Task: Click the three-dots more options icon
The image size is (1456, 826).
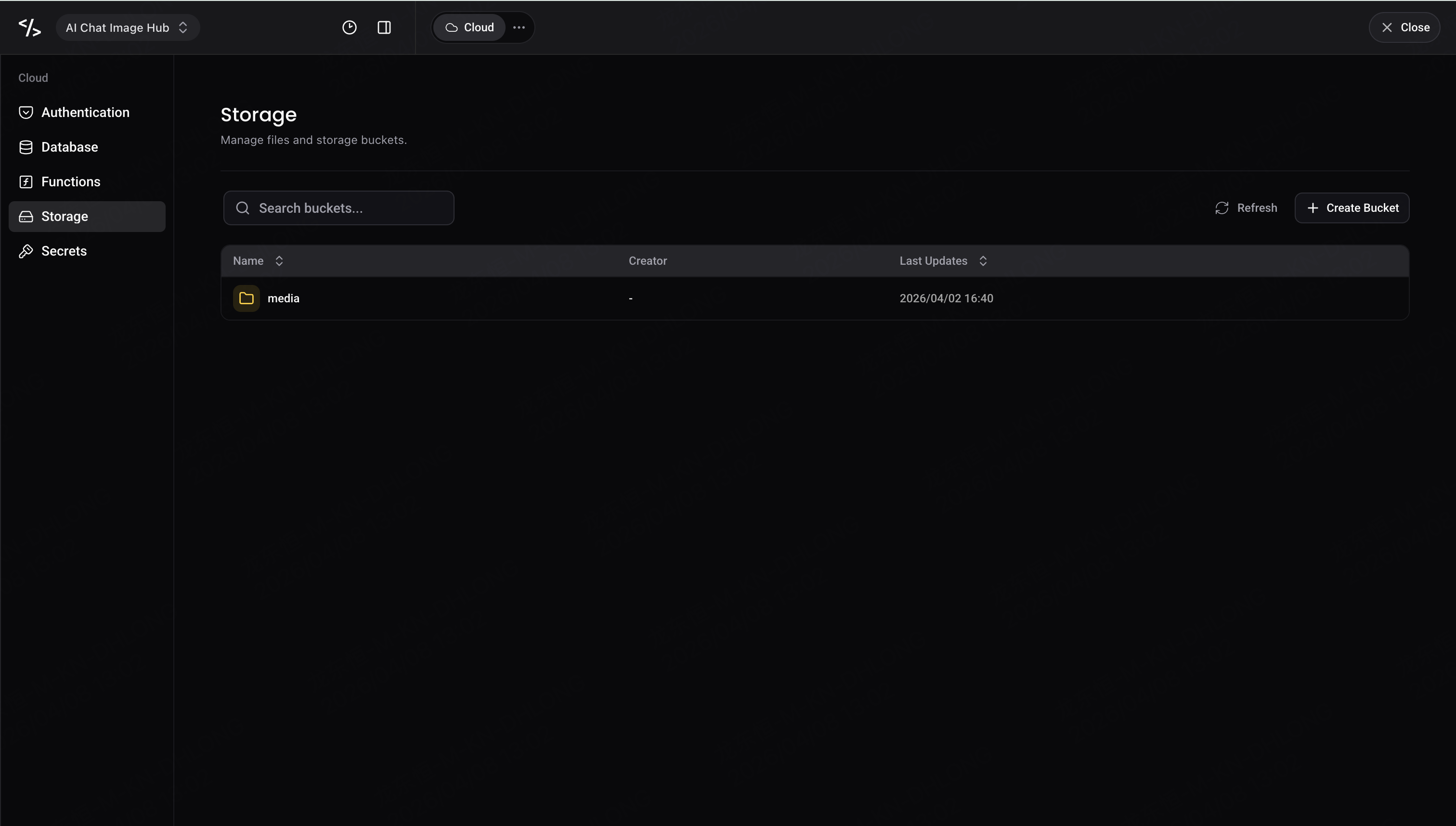Action: (519, 27)
